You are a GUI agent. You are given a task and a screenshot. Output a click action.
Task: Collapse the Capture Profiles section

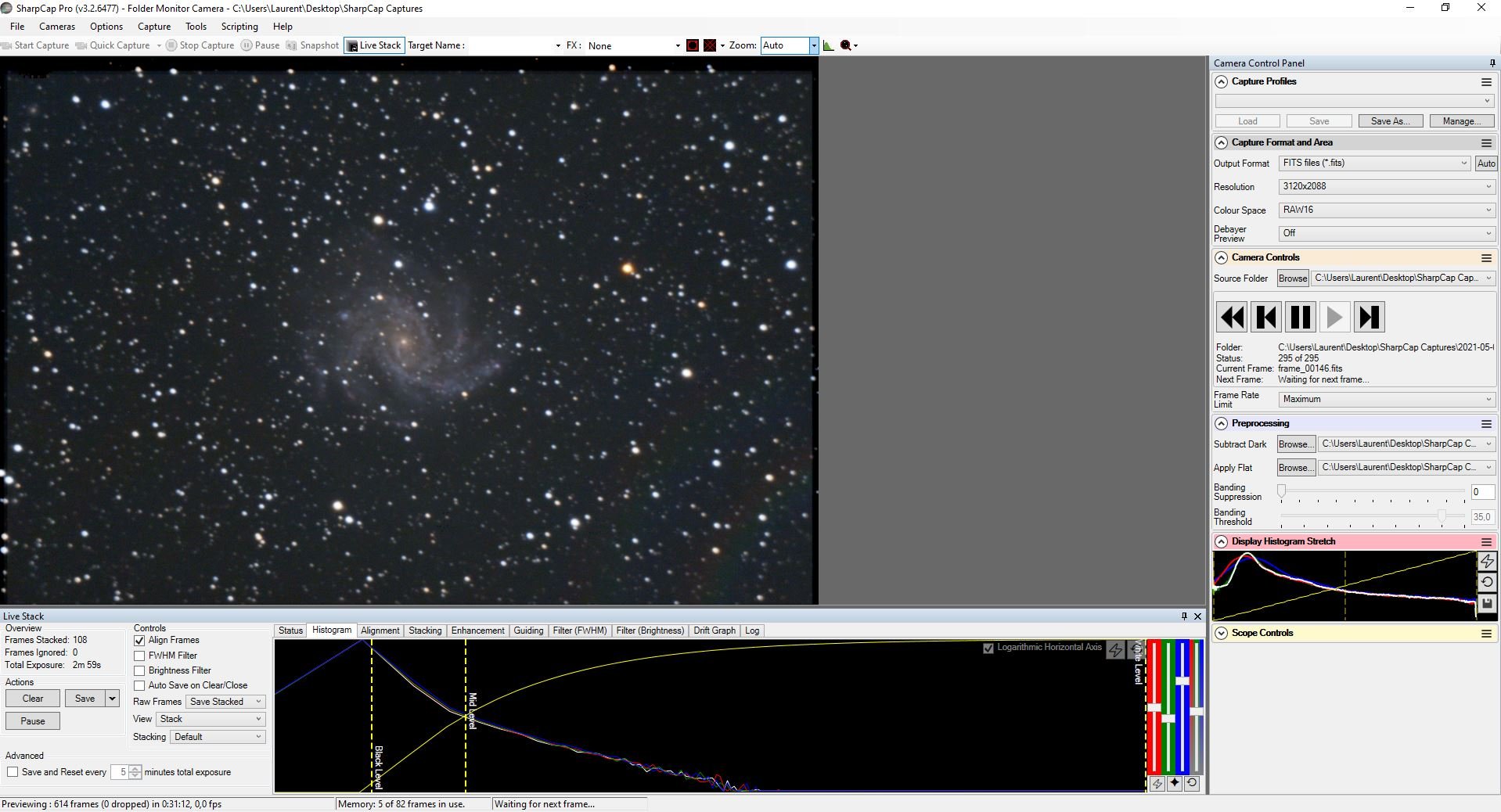tap(1221, 82)
